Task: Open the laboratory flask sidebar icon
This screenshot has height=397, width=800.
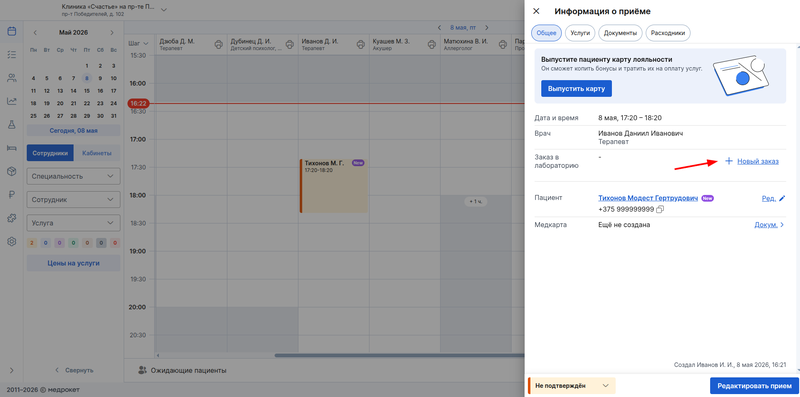Action: (11, 125)
